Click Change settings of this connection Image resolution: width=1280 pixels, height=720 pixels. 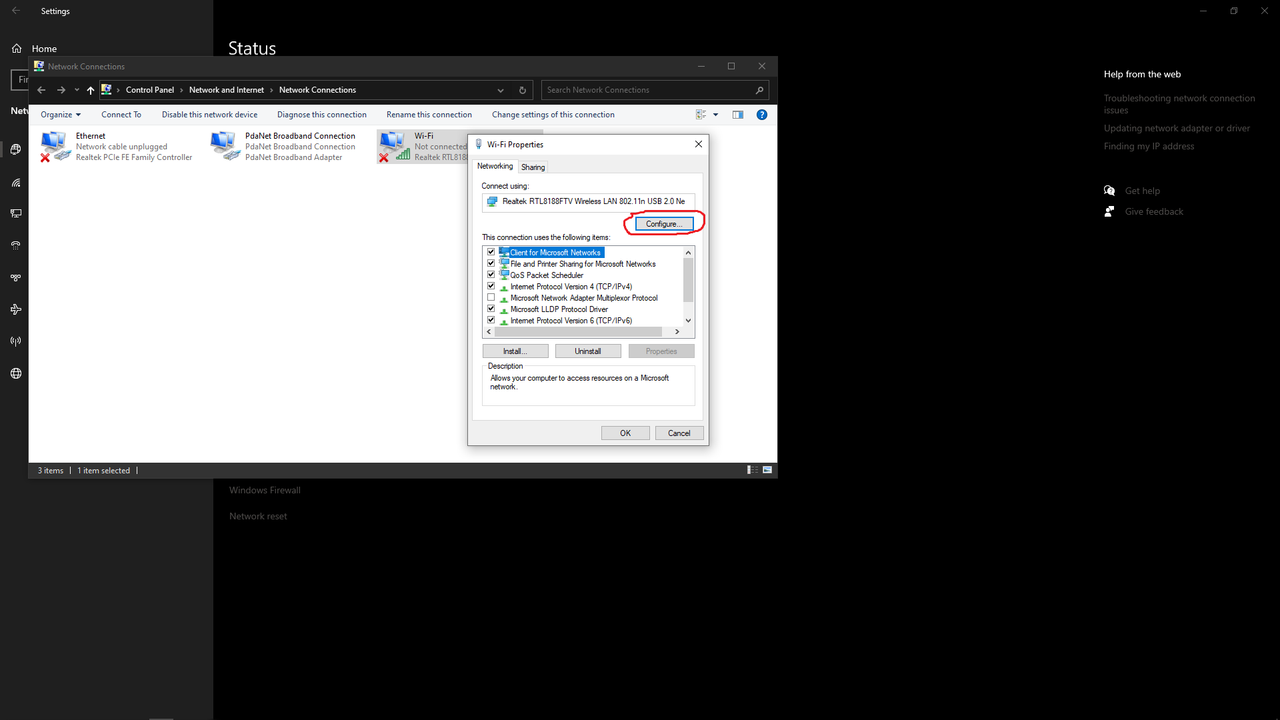pos(553,115)
